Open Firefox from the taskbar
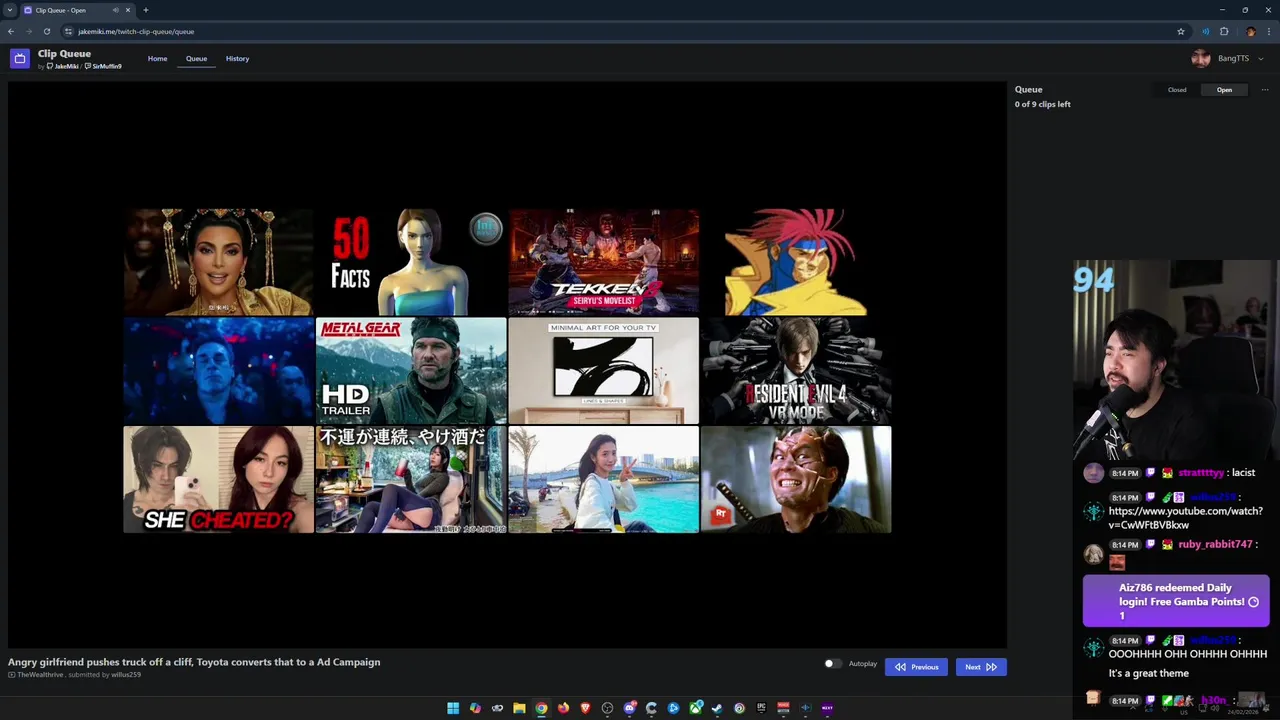The image size is (1280, 720). coord(563,708)
